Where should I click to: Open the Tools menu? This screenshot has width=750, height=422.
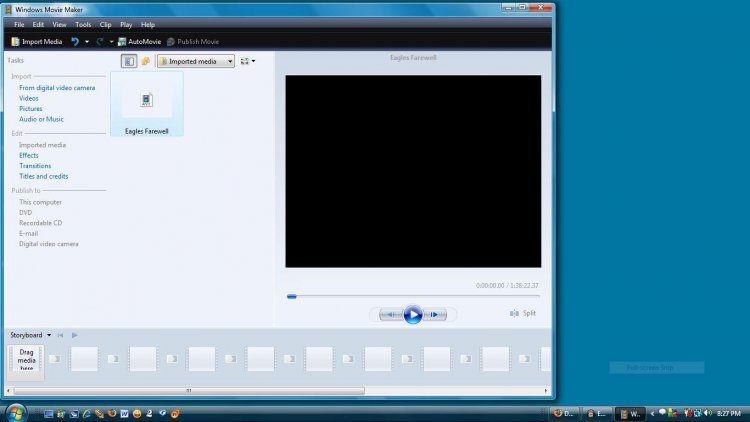coord(83,24)
